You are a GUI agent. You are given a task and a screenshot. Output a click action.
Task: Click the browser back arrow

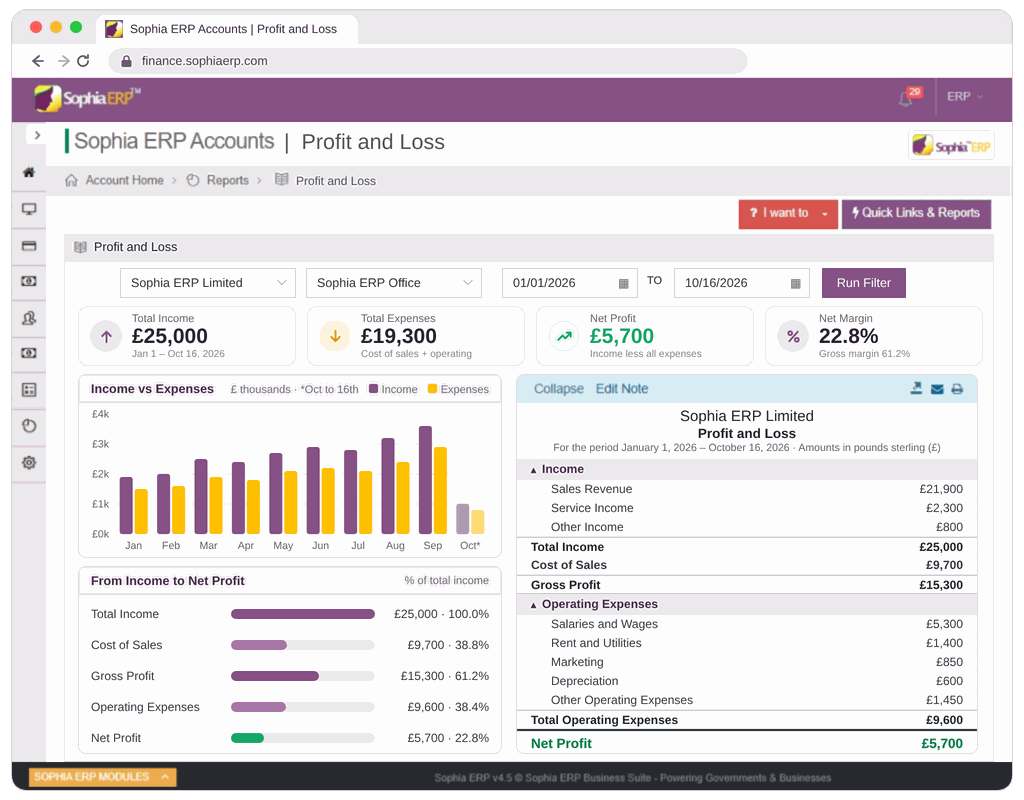coord(38,61)
